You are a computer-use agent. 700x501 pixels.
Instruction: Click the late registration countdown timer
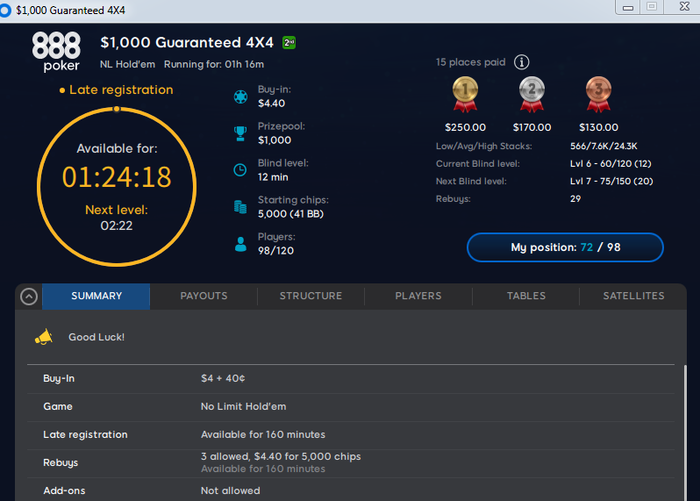[117, 177]
